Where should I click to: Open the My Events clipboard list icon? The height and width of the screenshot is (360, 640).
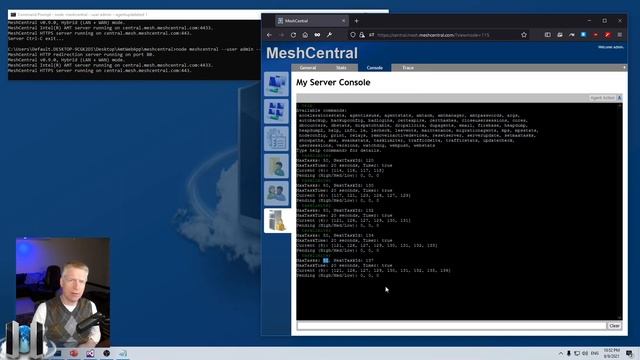[276, 138]
